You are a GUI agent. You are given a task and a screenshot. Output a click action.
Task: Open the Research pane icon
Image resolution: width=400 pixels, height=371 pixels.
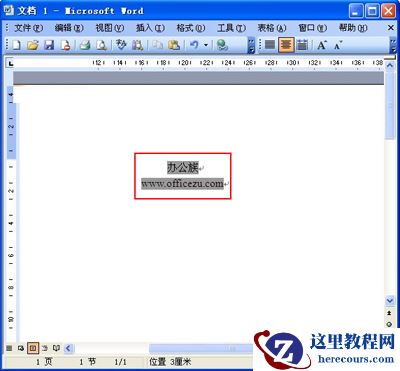pyautogui.click(x=137, y=45)
